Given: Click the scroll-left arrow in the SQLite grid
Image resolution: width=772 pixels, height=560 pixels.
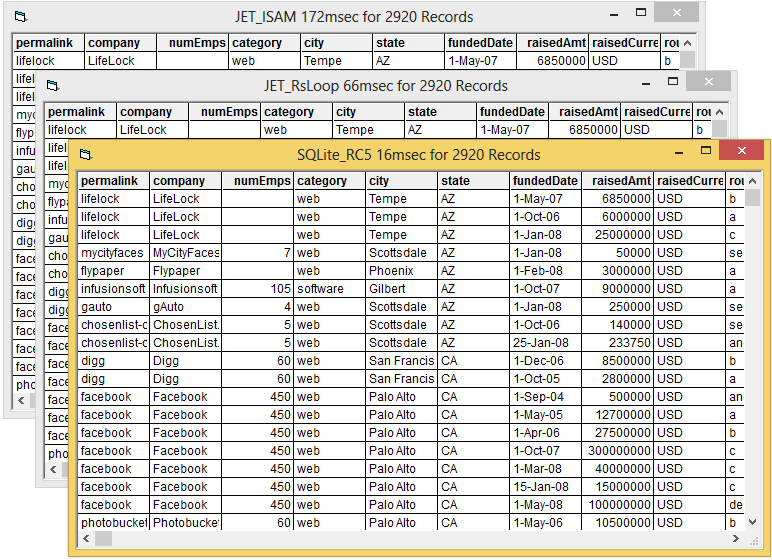Looking at the screenshot, I should pos(87,539).
